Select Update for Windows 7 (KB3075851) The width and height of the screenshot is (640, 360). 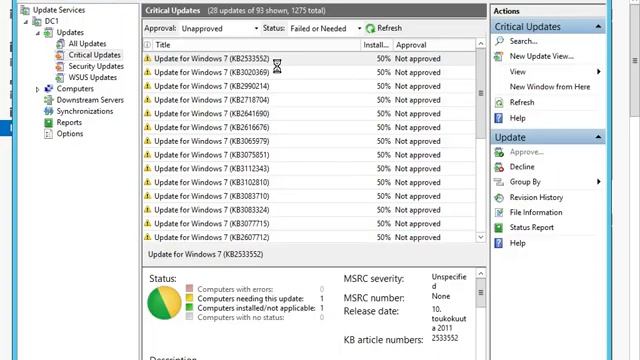click(309, 155)
